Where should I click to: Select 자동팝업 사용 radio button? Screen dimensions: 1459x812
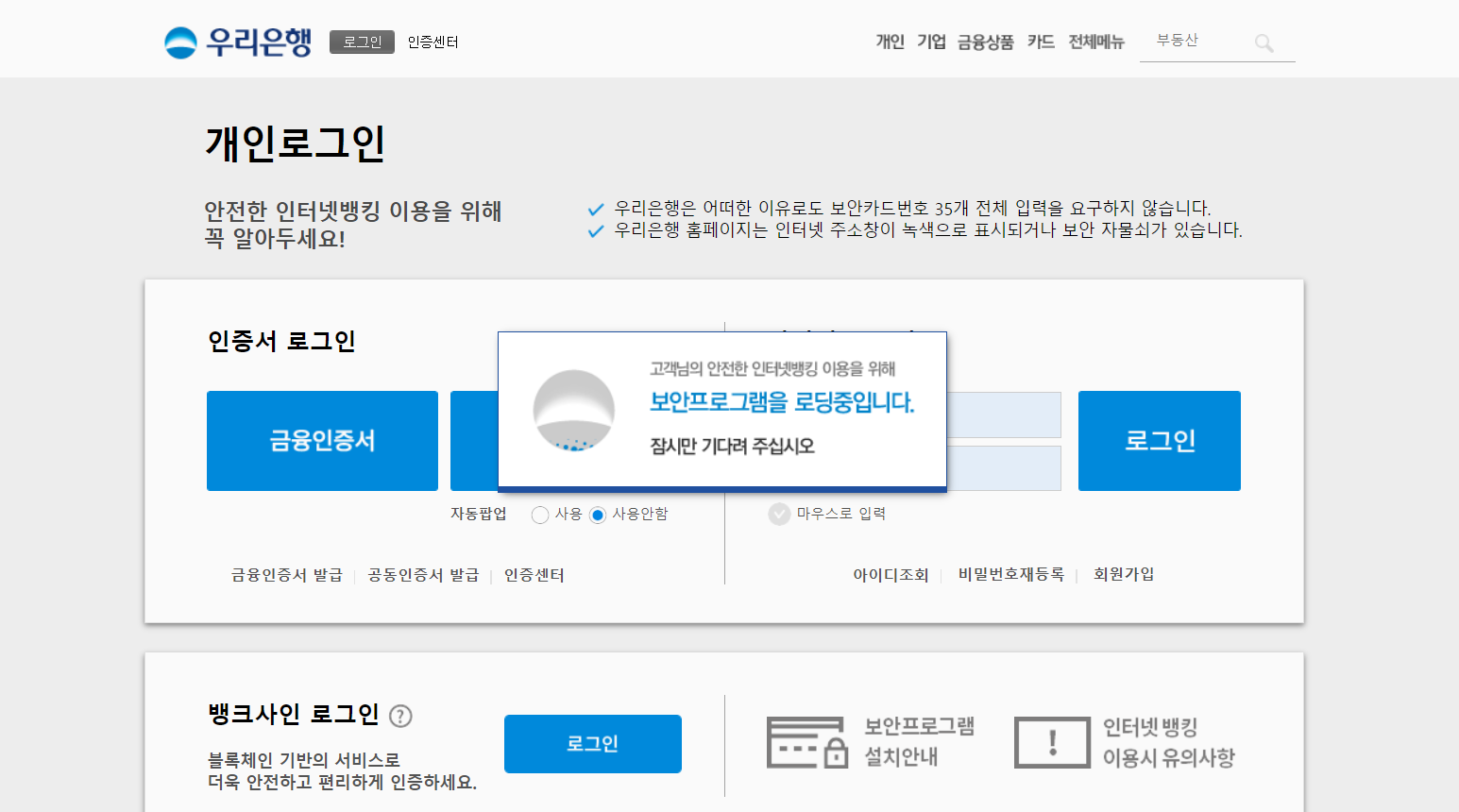click(x=540, y=515)
